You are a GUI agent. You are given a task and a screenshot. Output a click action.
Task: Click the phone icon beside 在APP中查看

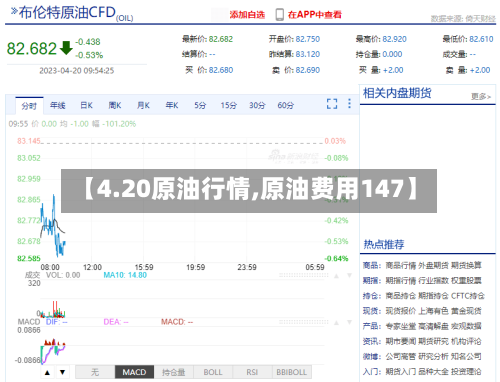(x=280, y=14)
